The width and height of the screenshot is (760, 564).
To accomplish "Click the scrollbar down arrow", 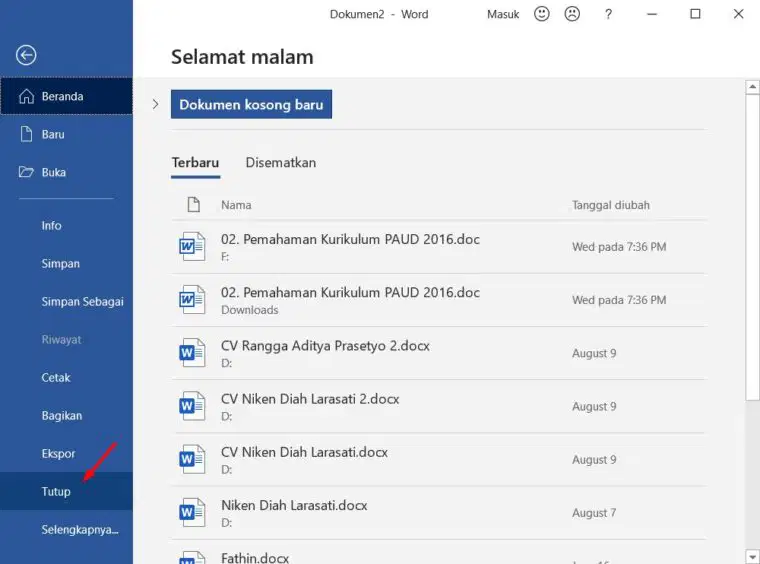I will tap(752, 556).
